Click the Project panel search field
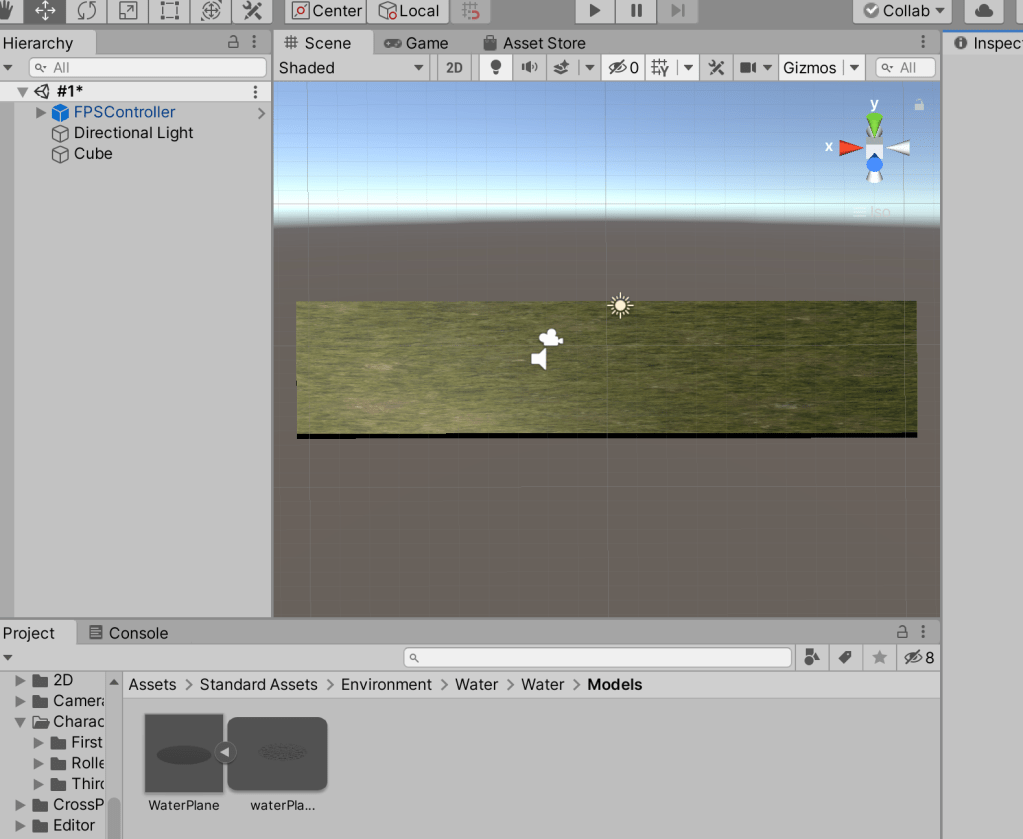The image size is (1023, 839). 598,658
